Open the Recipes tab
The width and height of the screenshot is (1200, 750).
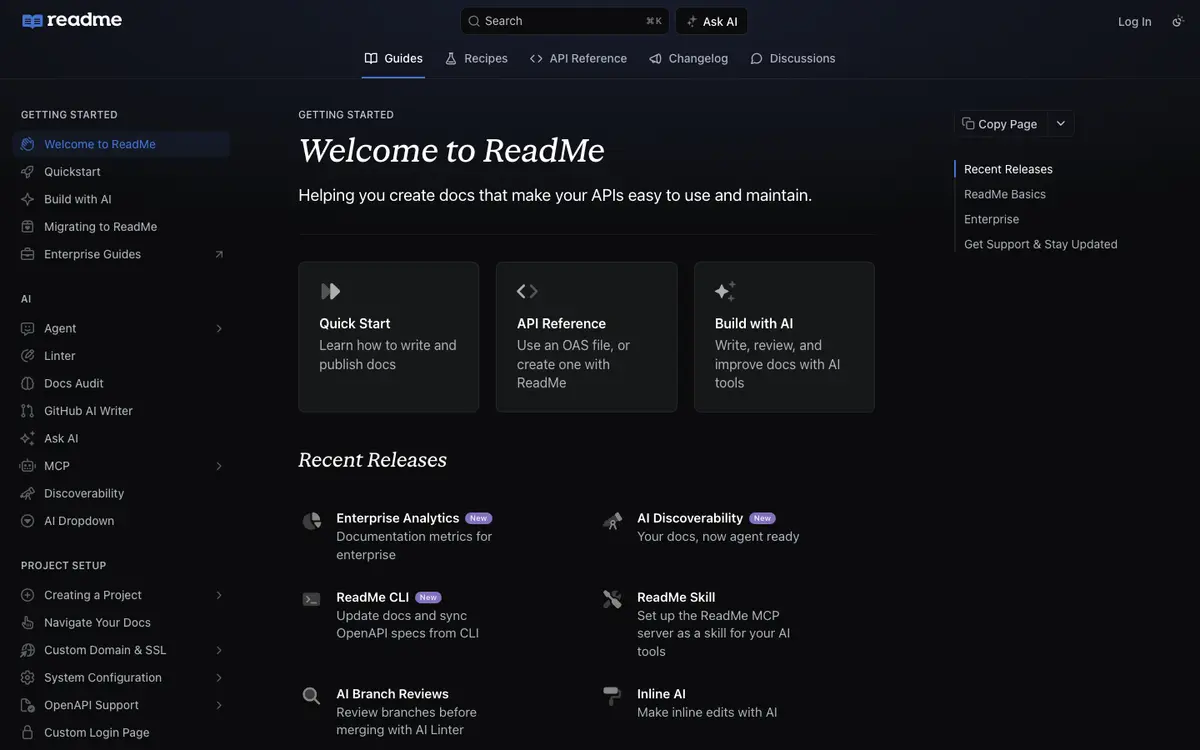point(477,59)
